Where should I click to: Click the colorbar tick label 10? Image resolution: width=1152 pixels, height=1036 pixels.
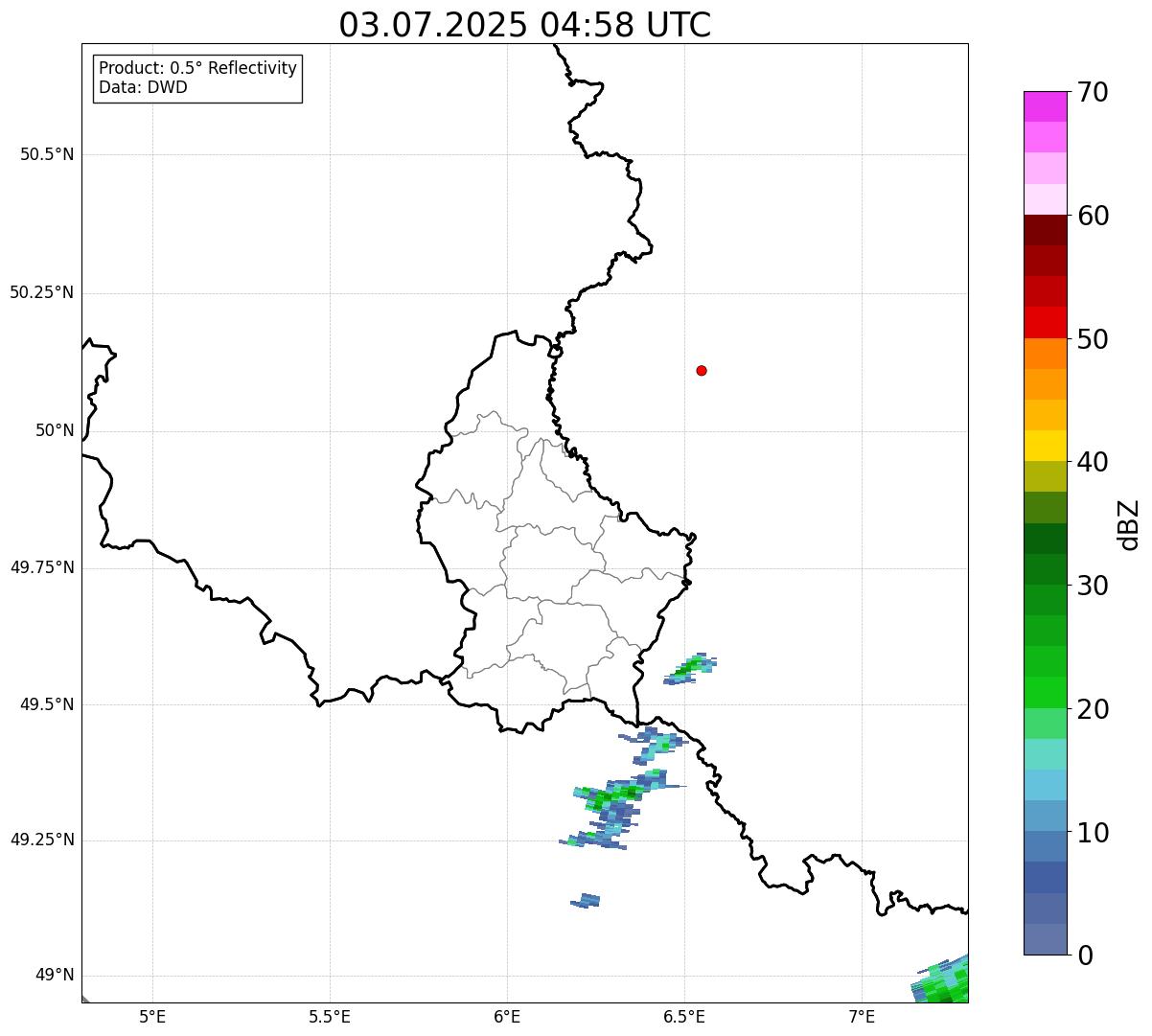[x=1093, y=833]
